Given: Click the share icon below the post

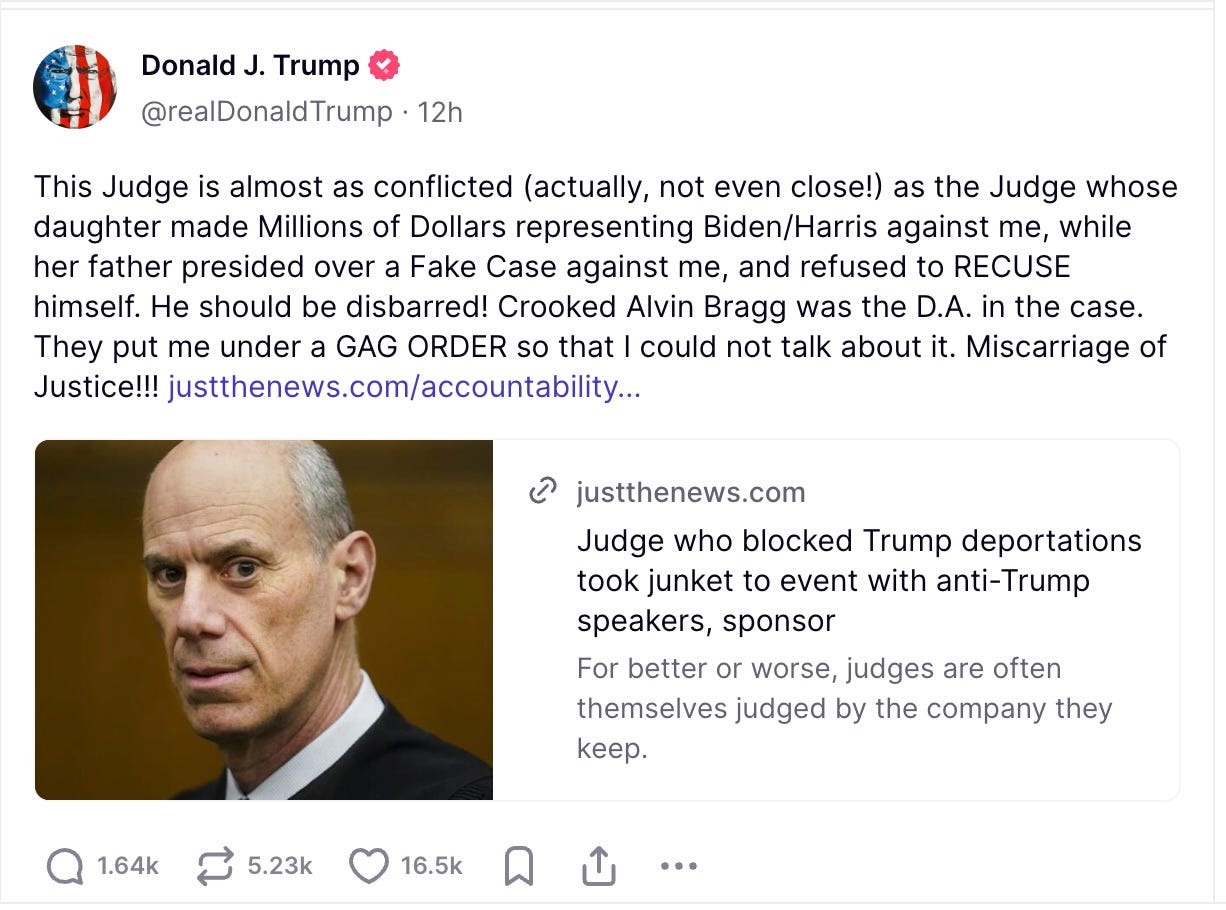Looking at the screenshot, I should (x=597, y=864).
